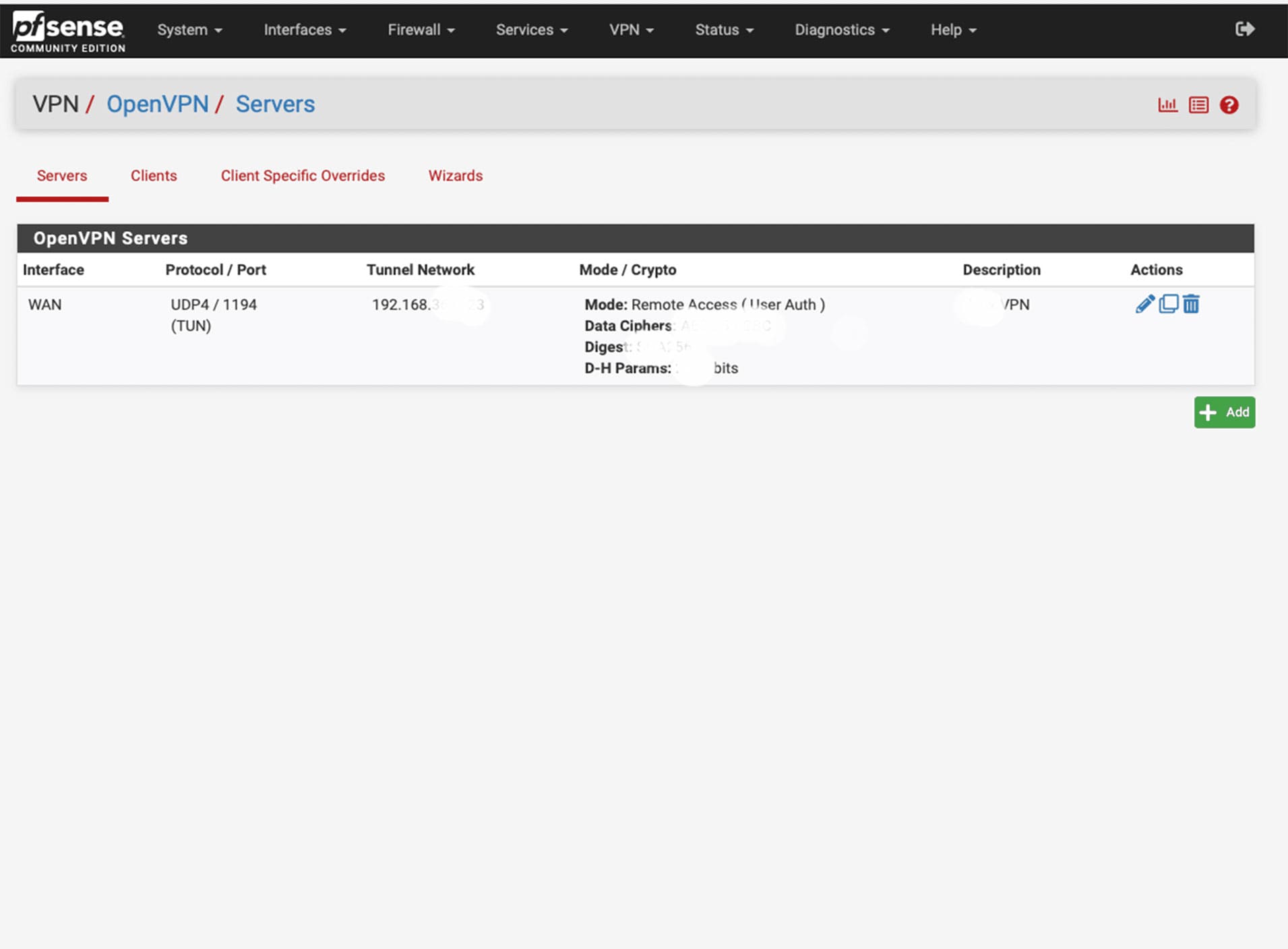Open the Interfaces dropdown menu

(x=305, y=30)
